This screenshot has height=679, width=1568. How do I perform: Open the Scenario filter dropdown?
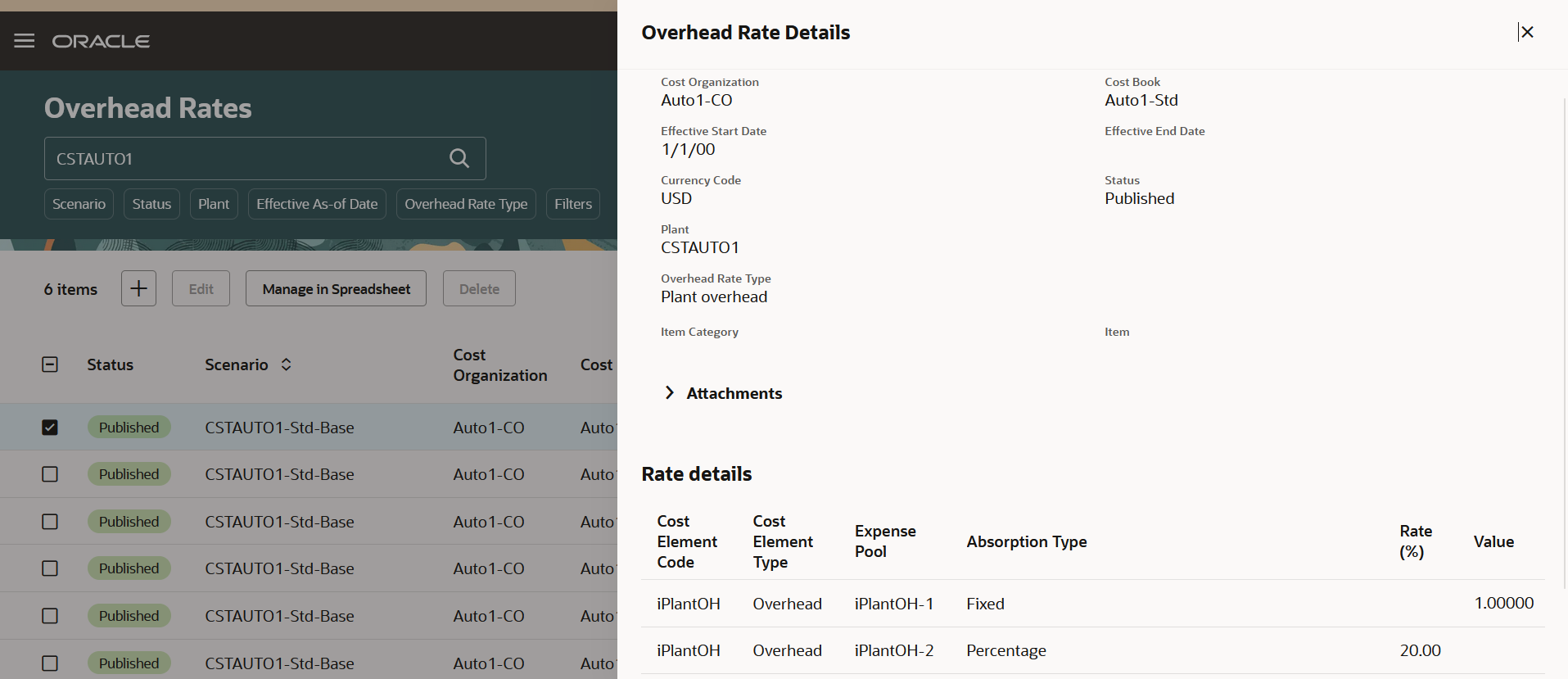(x=79, y=204)
